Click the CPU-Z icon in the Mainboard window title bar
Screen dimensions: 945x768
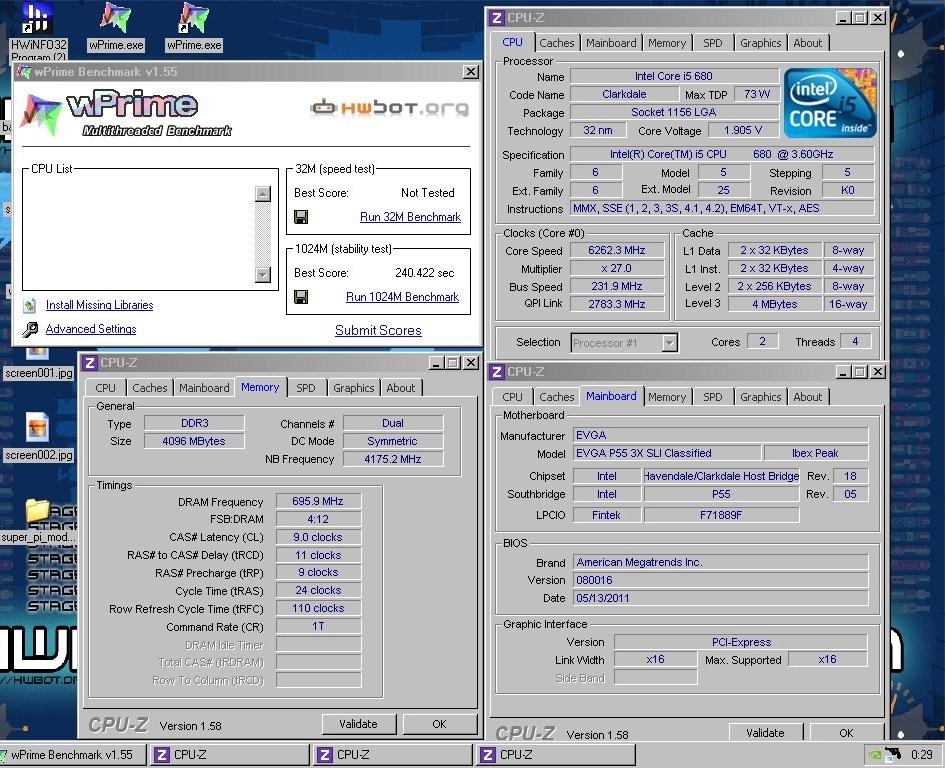(497, 372)
